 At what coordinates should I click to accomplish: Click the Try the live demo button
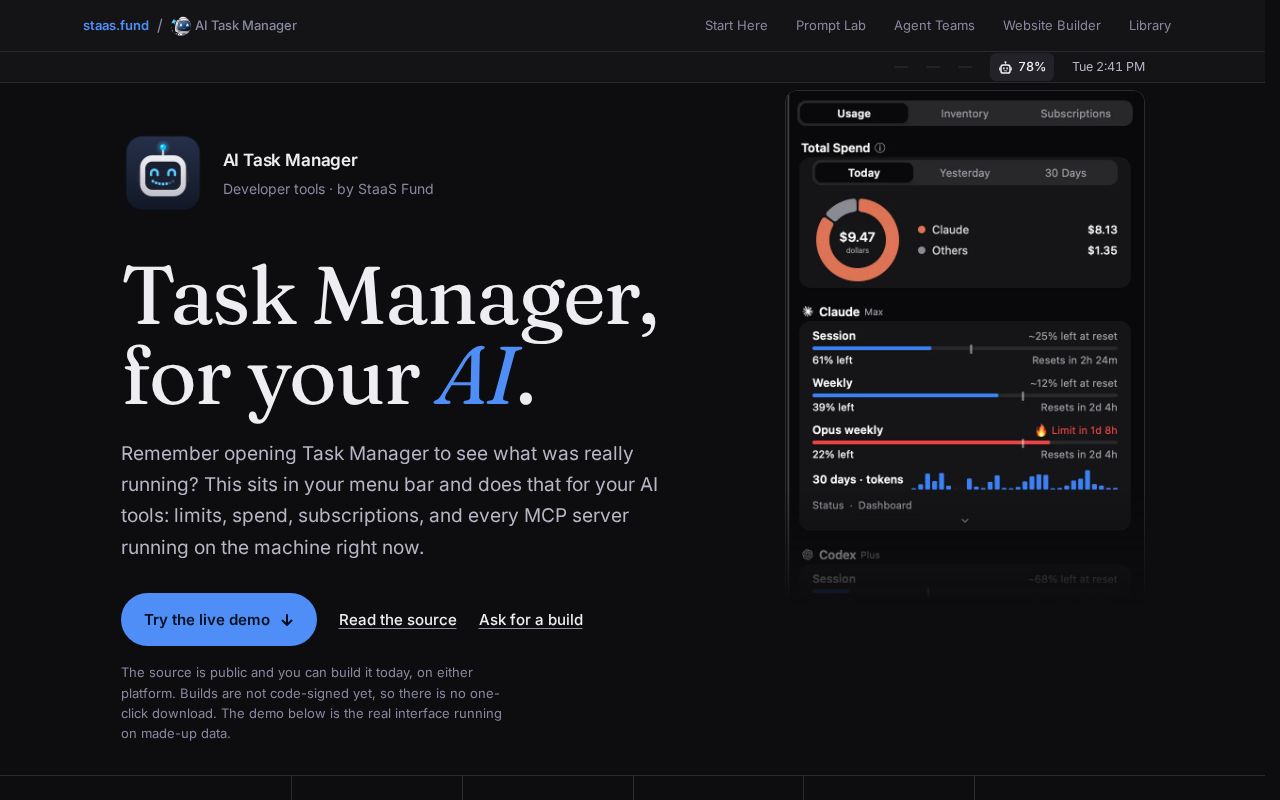219,620
